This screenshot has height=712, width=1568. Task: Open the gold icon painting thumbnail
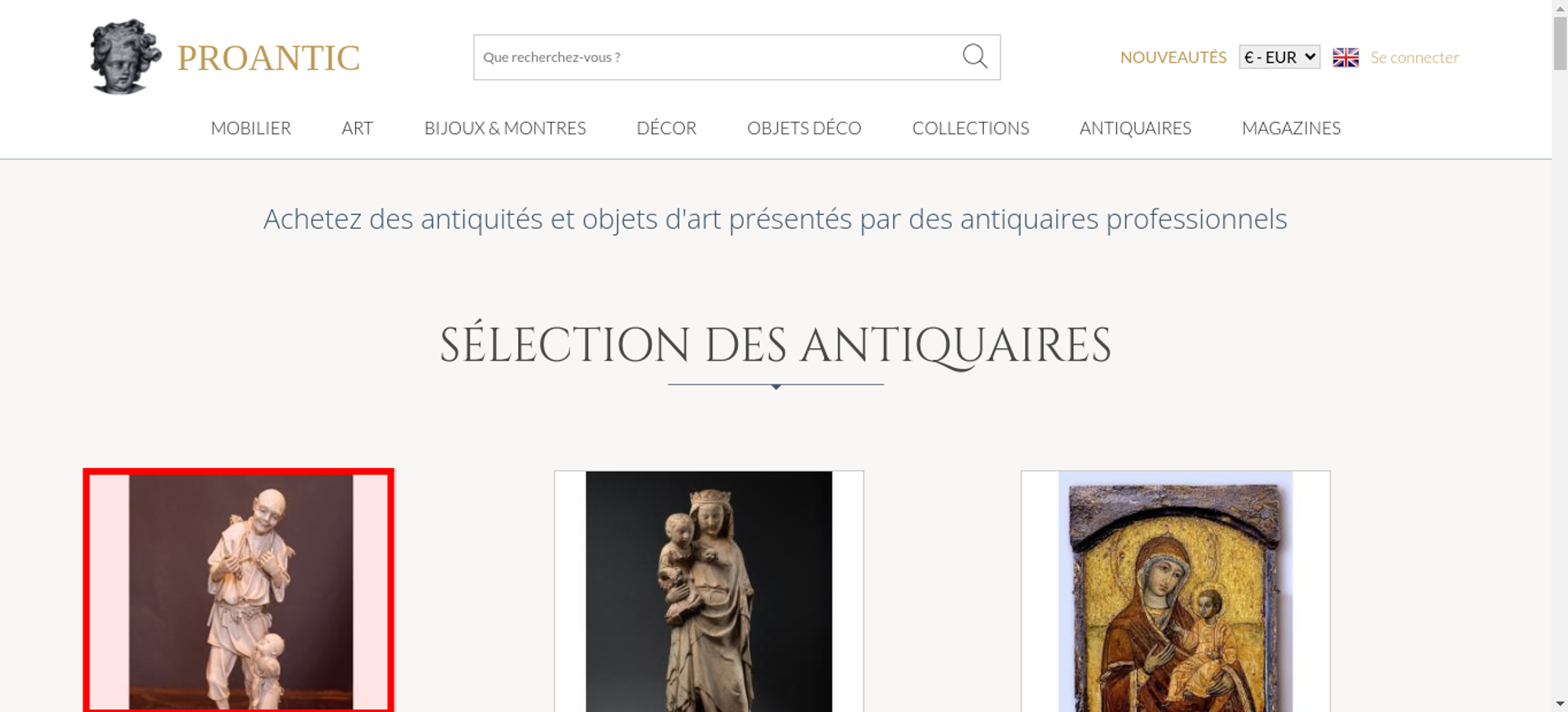pos(1175,592)
